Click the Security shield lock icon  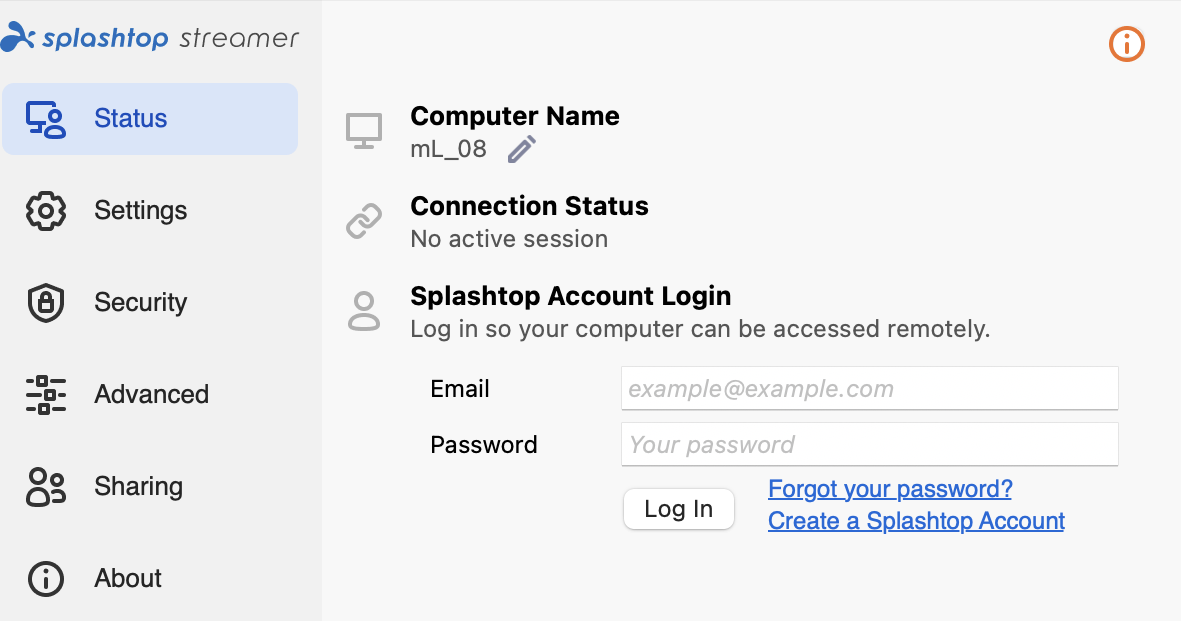(45, 303)
